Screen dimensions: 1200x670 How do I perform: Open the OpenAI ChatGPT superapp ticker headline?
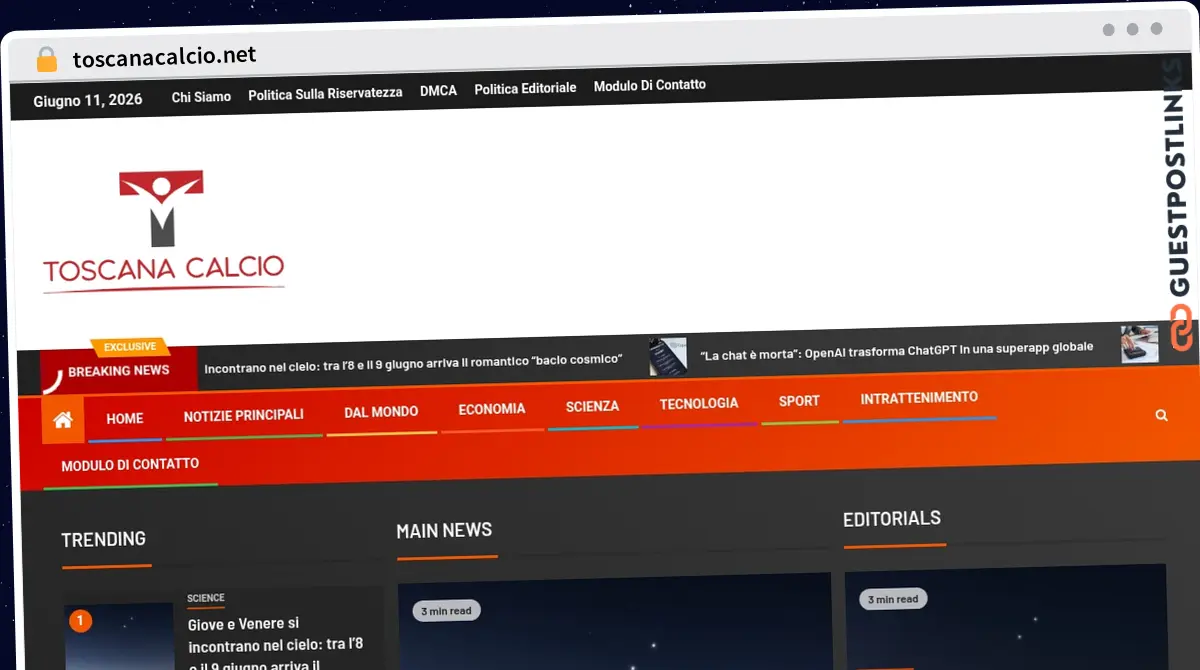(x=896, y=350)
